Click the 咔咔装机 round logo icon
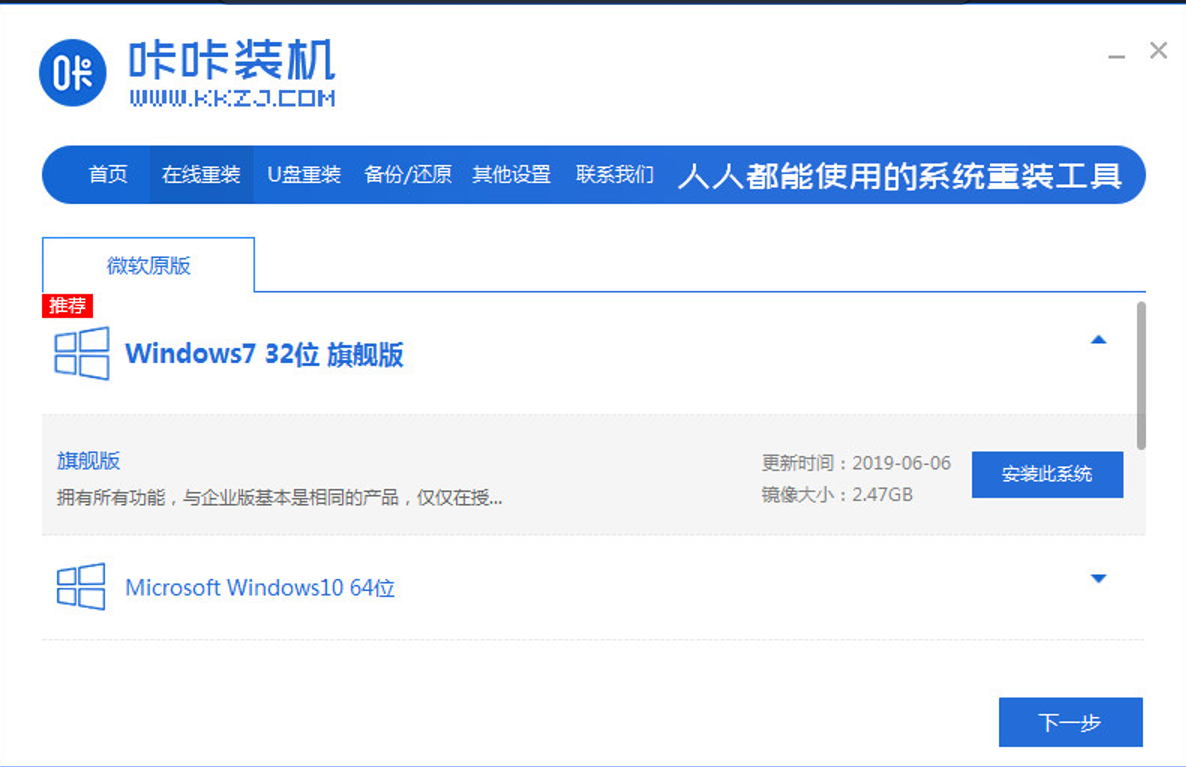Screen dimensions: 1186x767 pyautogui.click(x=73, y=73)
